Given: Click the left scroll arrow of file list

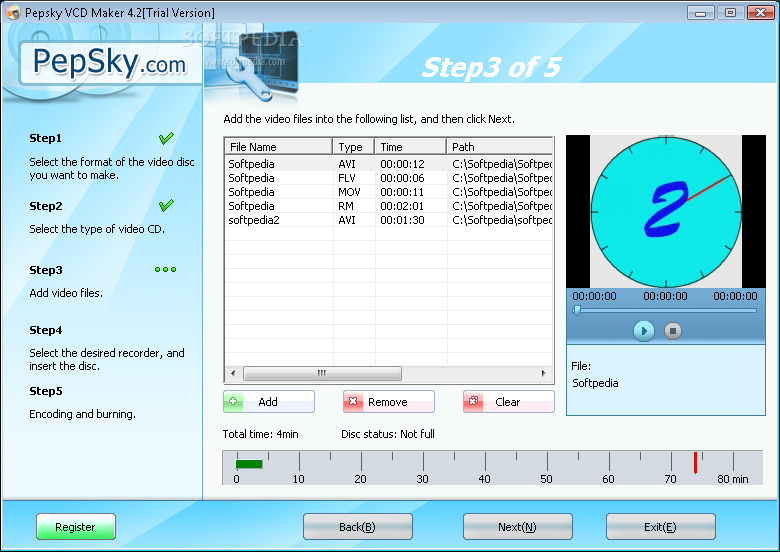Looking at the screenshot, I should pyautogui.click(x=233, y=373).
